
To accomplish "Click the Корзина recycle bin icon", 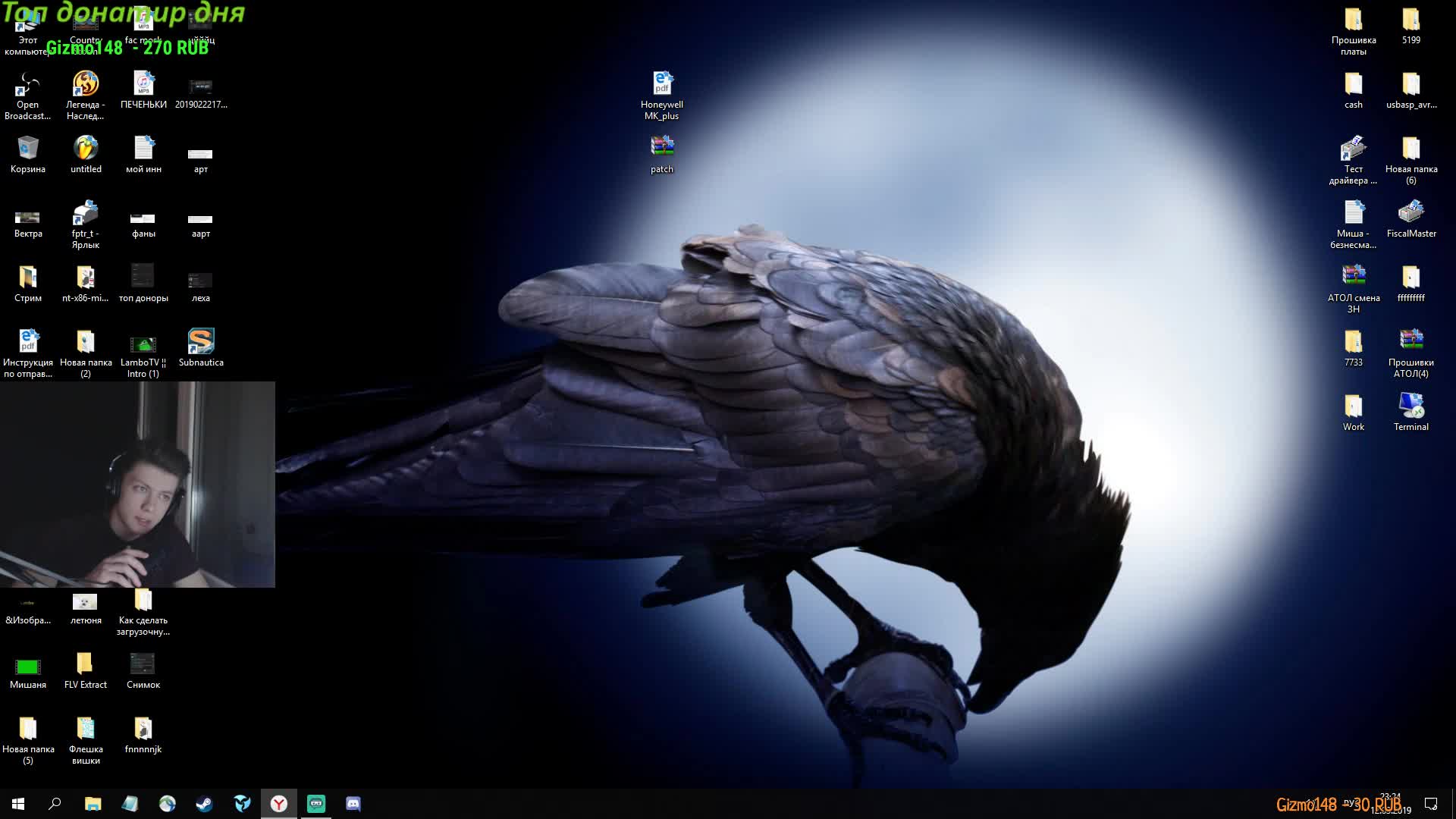I will [x=27, y=149].
